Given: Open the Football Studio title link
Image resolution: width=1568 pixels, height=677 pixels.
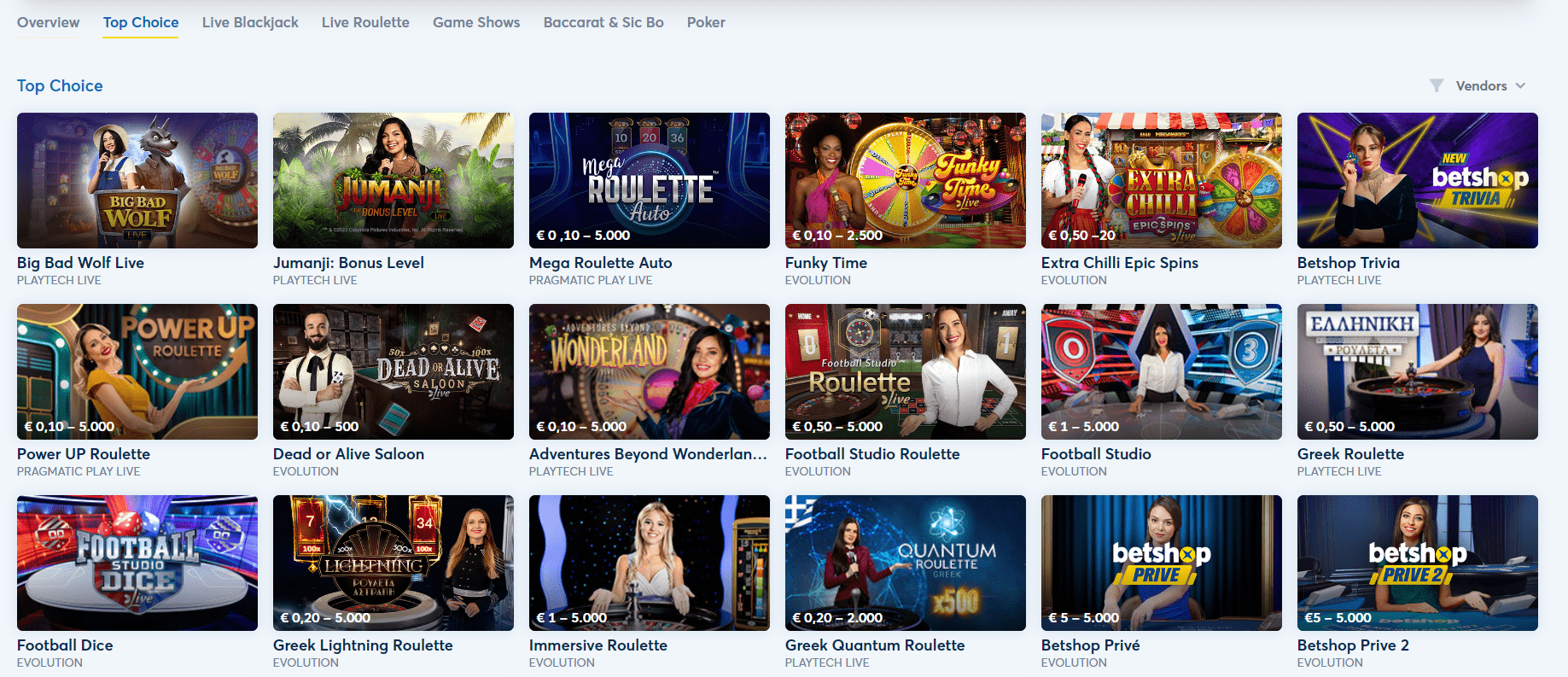Looking at the screenshot, I should (1096, 454).
